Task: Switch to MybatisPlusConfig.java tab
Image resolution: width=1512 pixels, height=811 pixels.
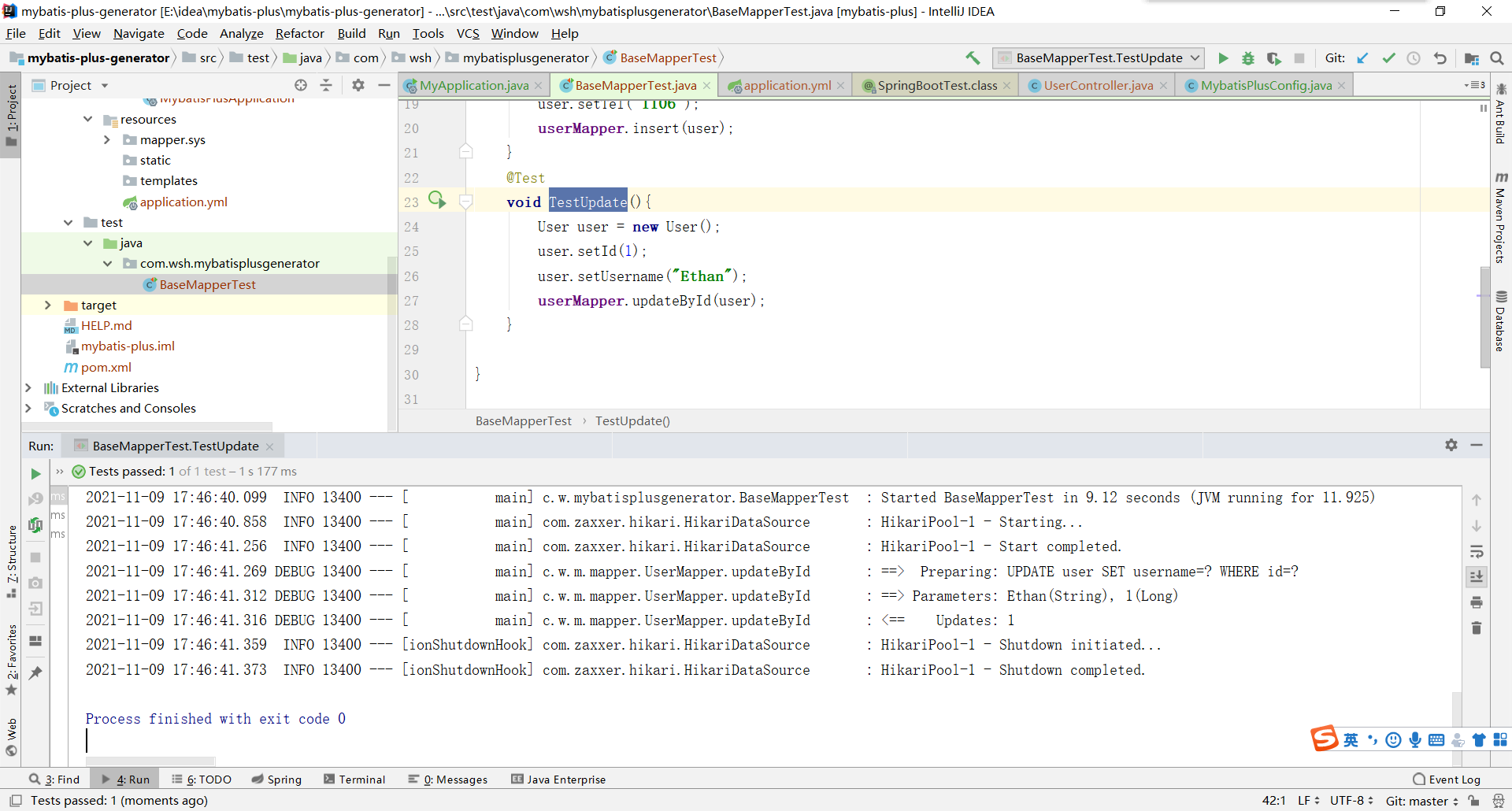Action: pos(1266,85)
